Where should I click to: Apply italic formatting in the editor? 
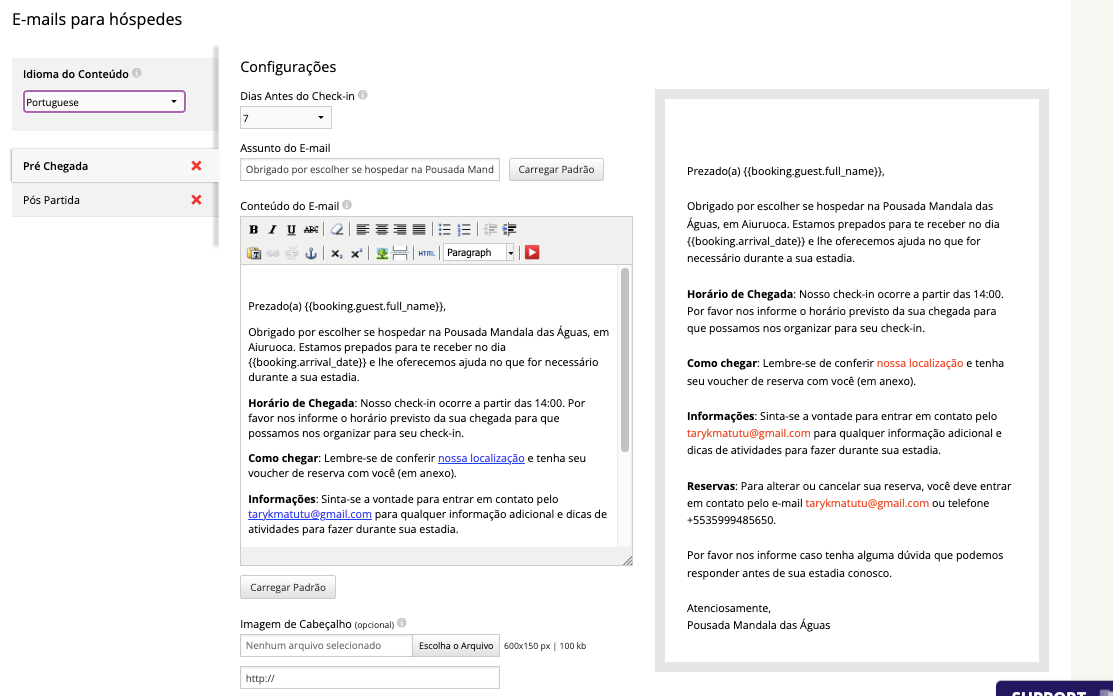click(x=273, y=229)
